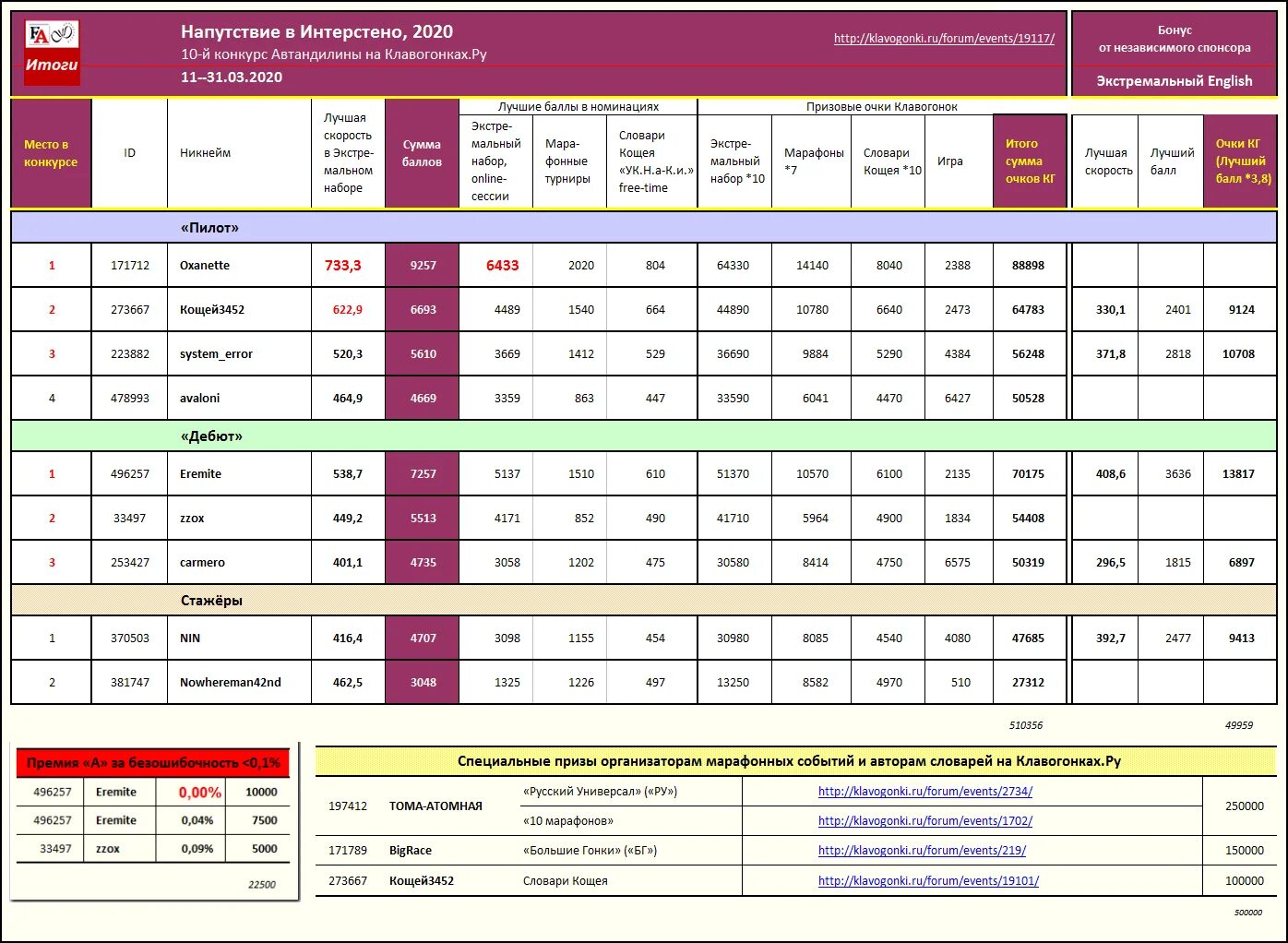Viewport: 1288px width, 943px height.
Task: Select the prize amount 250000
Action: click(x=1244, y=806)
